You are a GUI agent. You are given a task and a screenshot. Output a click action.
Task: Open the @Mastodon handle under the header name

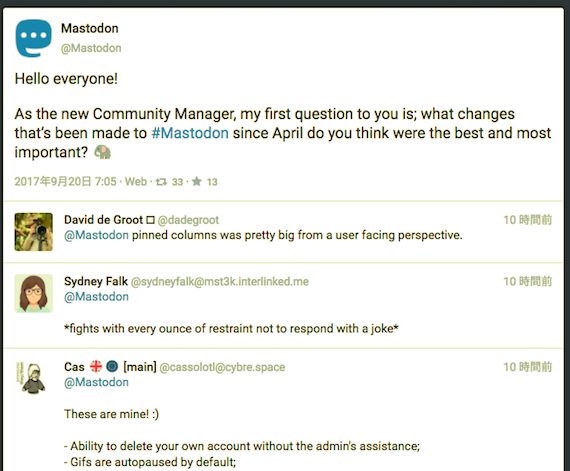pyautogui.click(x=91, y=48)
